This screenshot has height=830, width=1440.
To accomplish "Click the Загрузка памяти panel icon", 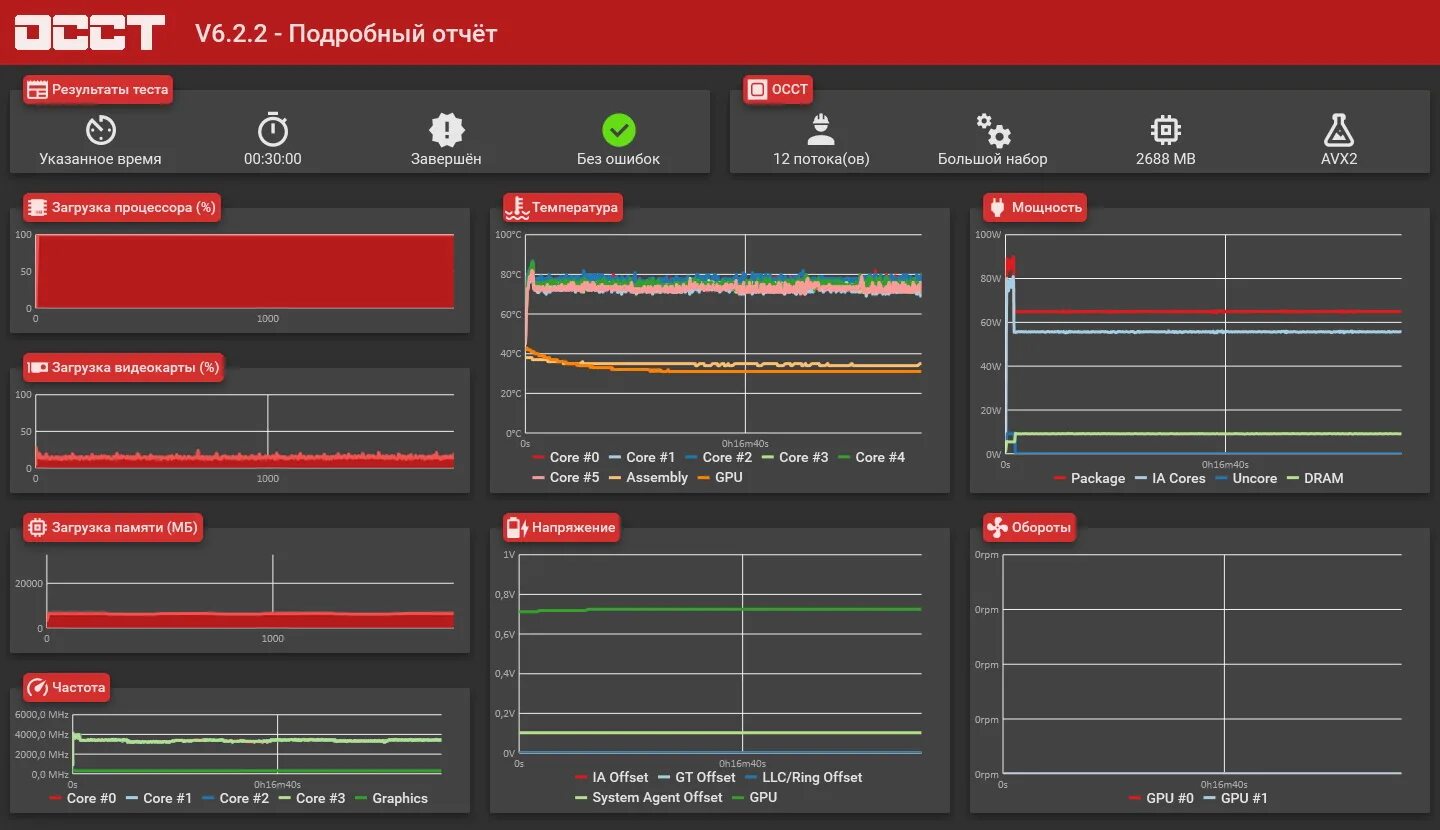I will pyautogui.click(x=37, y=528).
